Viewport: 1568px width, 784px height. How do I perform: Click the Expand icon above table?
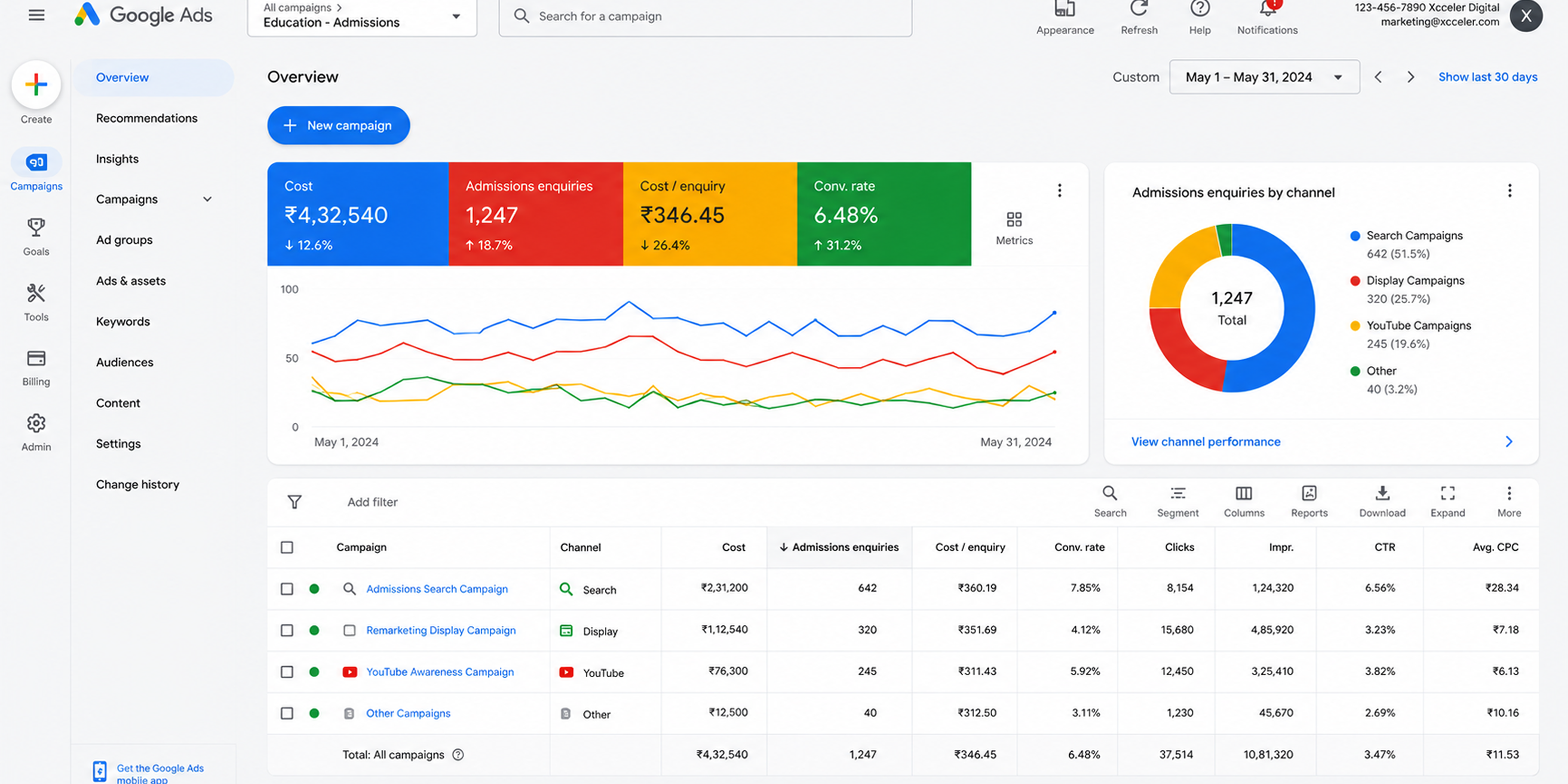tap(1448, 493)
